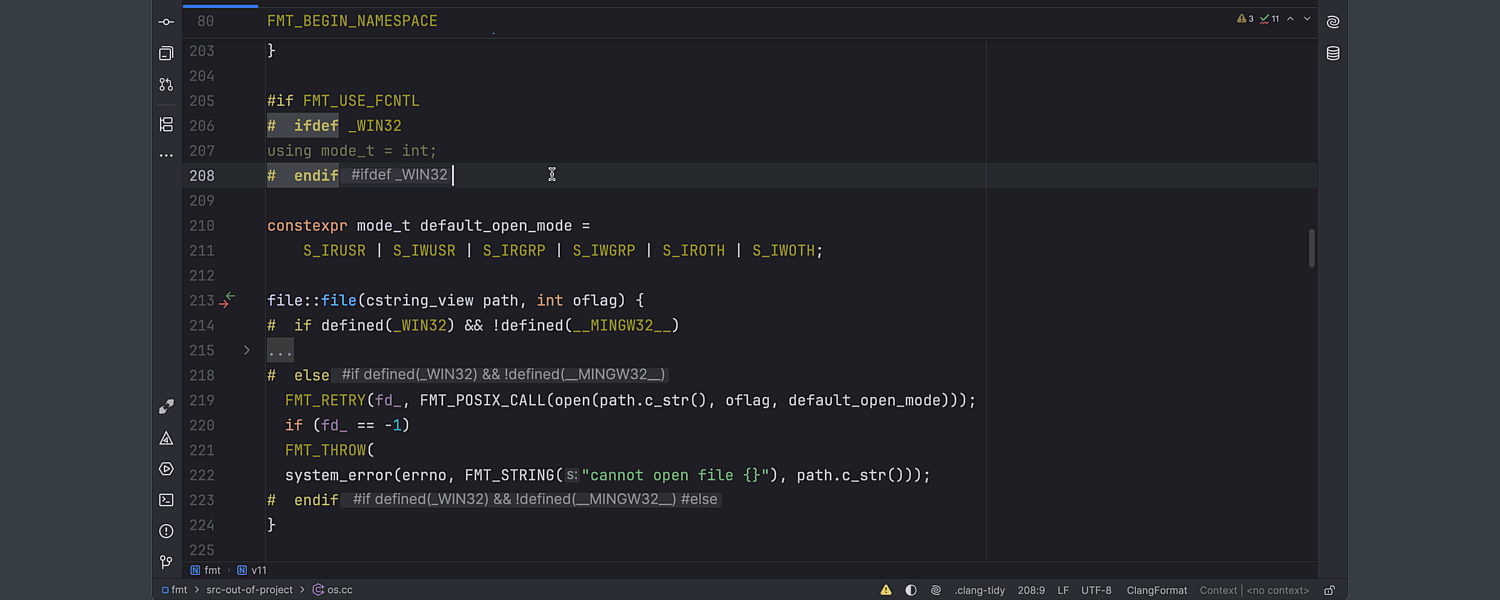
Task: Open the Database tool window
Action: [1332, 52]
